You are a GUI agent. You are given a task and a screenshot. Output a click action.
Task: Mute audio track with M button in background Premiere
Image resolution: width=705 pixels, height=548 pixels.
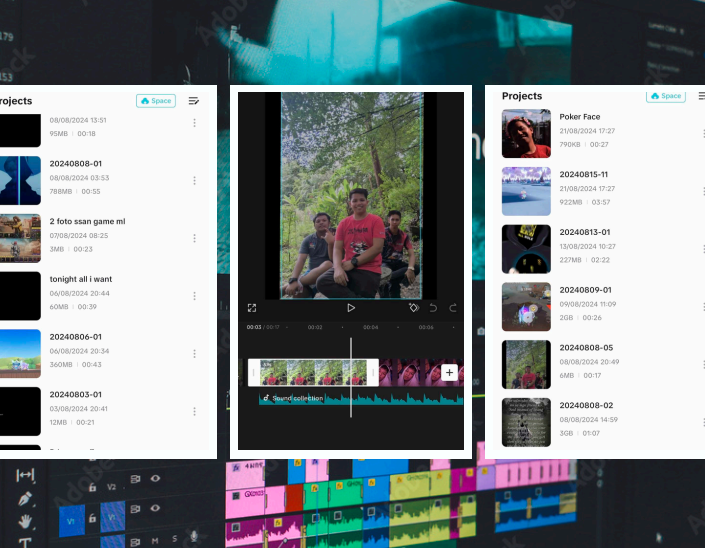[x=155, y=541]
